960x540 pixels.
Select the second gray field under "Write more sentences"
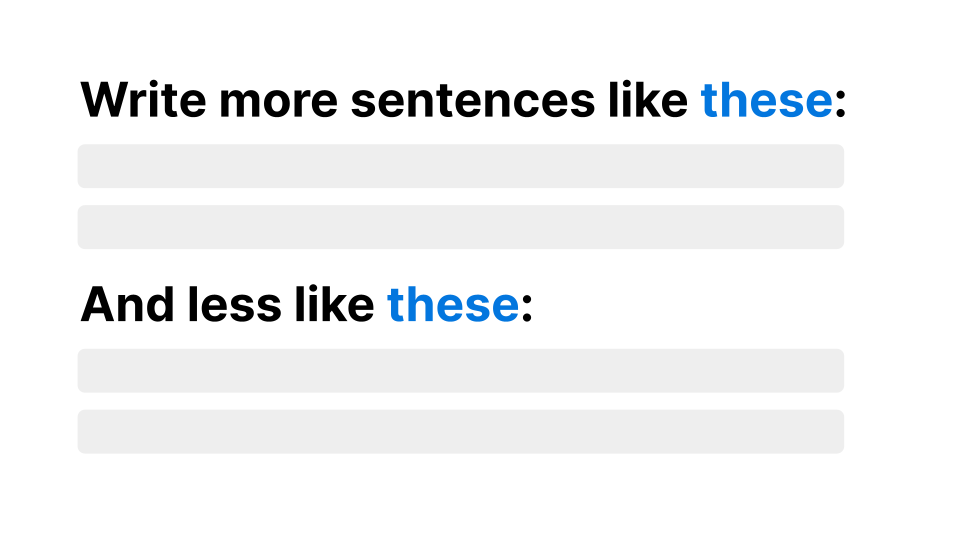tap(460, 227)
